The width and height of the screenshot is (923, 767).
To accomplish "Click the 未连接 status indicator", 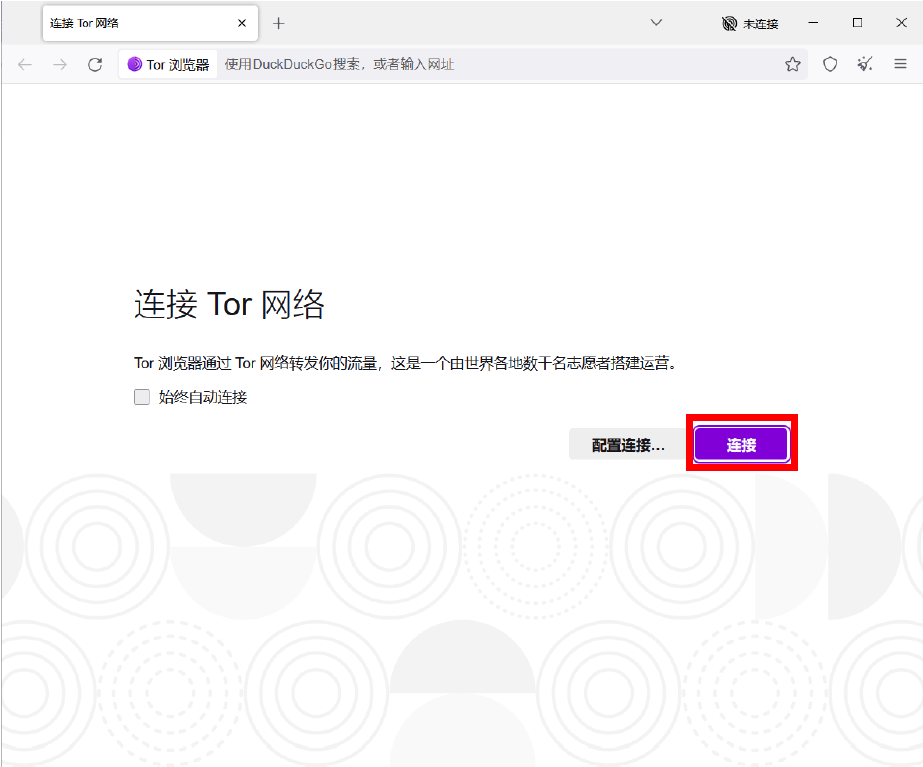I will [x=750, y=24].
